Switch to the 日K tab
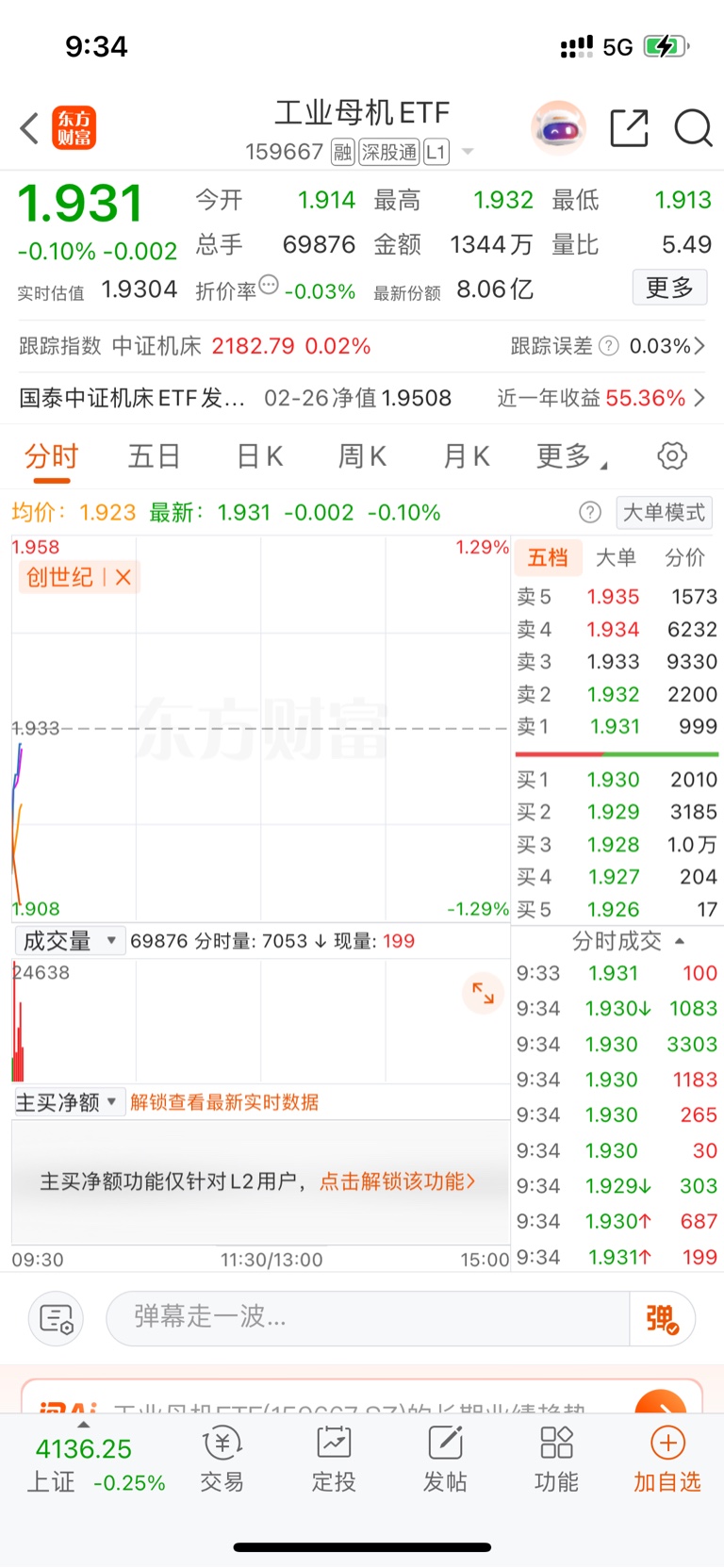 coord(259,456)
